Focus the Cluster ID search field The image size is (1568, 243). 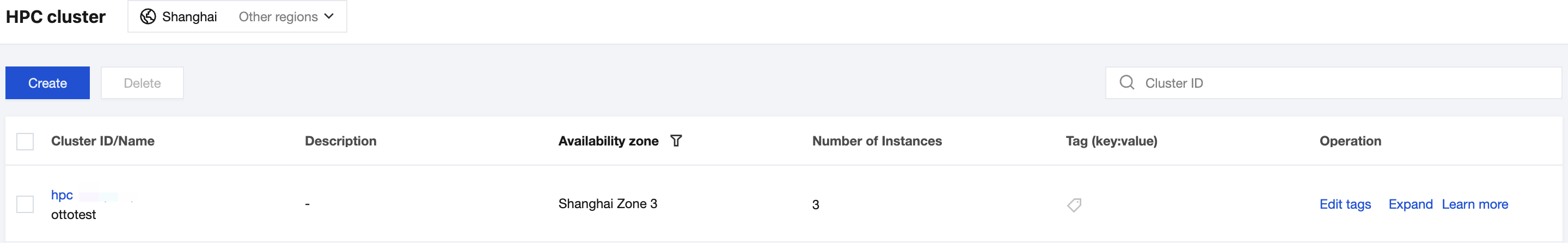(x=1339, y=83)
